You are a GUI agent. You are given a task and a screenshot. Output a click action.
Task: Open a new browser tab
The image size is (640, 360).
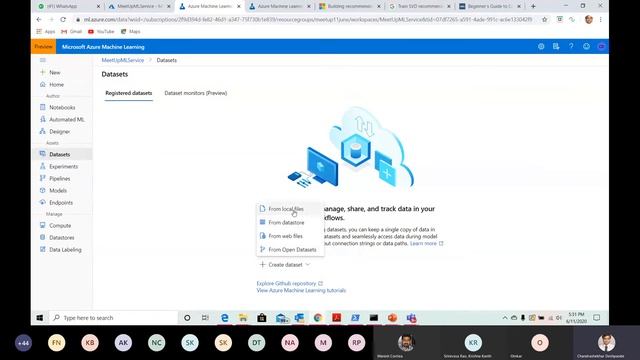point(533,6)
